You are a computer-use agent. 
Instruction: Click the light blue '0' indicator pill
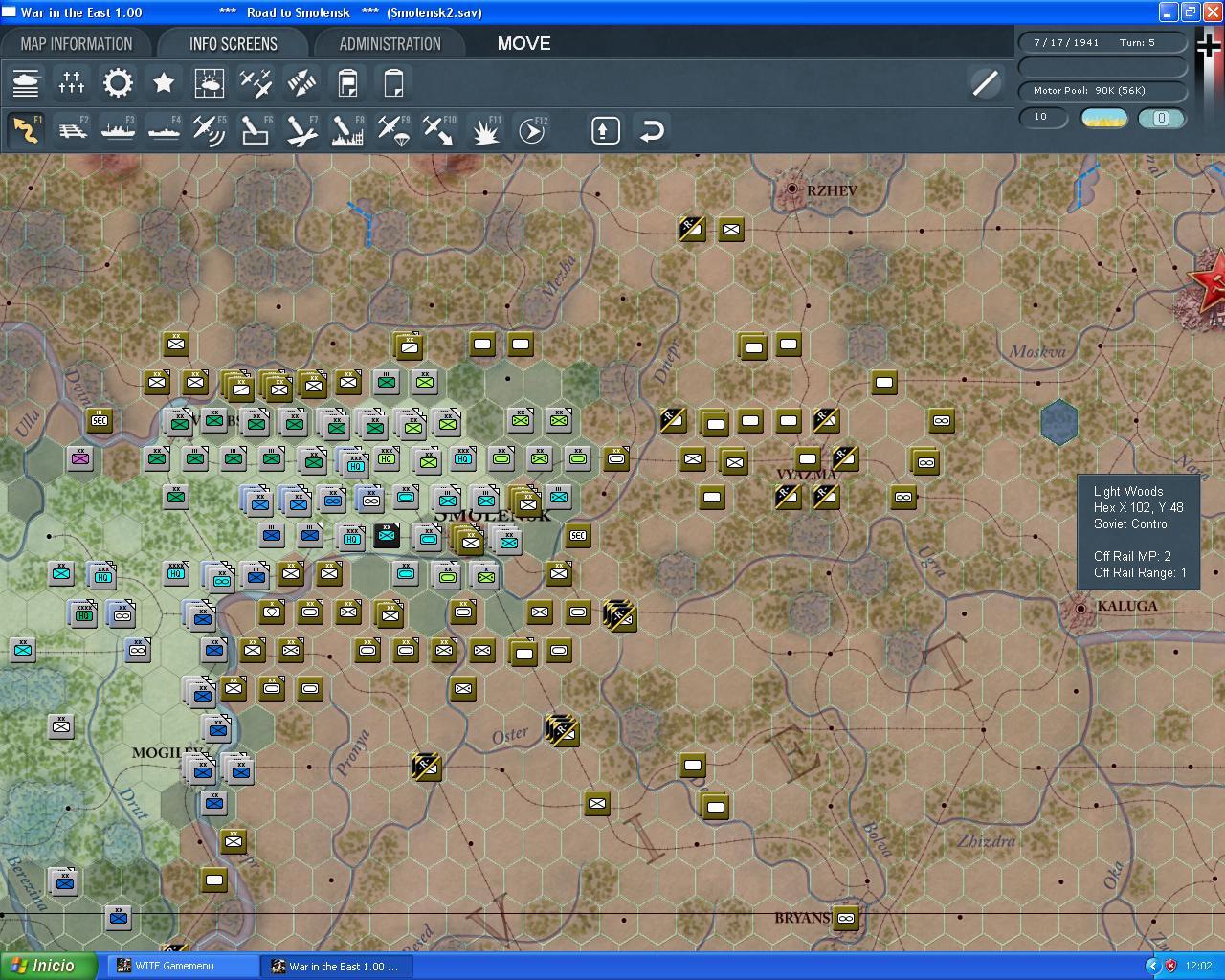pos(1162,118)
